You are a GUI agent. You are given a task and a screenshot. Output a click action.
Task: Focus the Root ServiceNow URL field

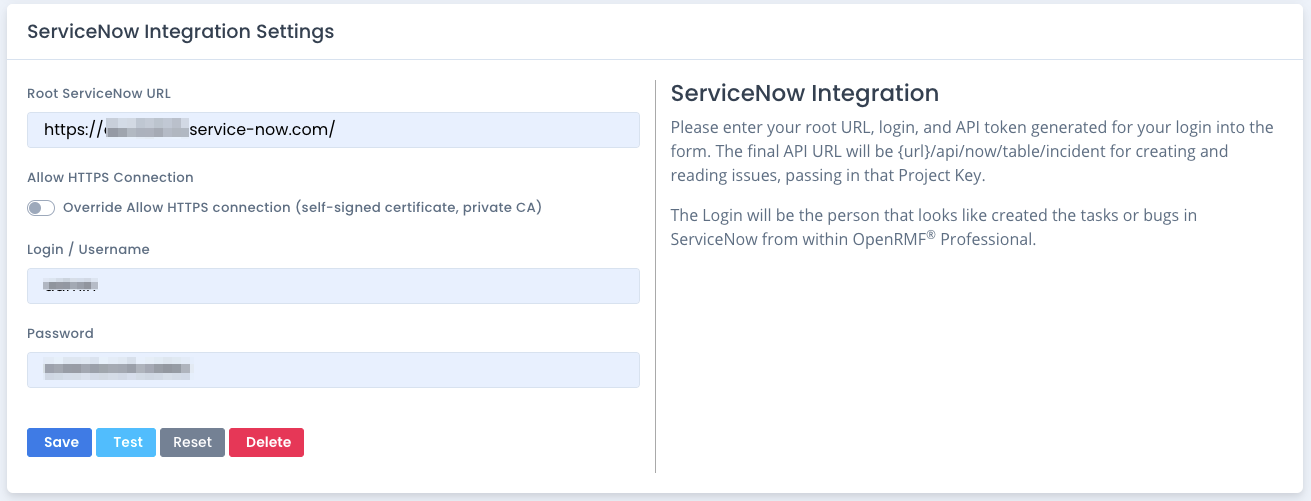point(333,130)
